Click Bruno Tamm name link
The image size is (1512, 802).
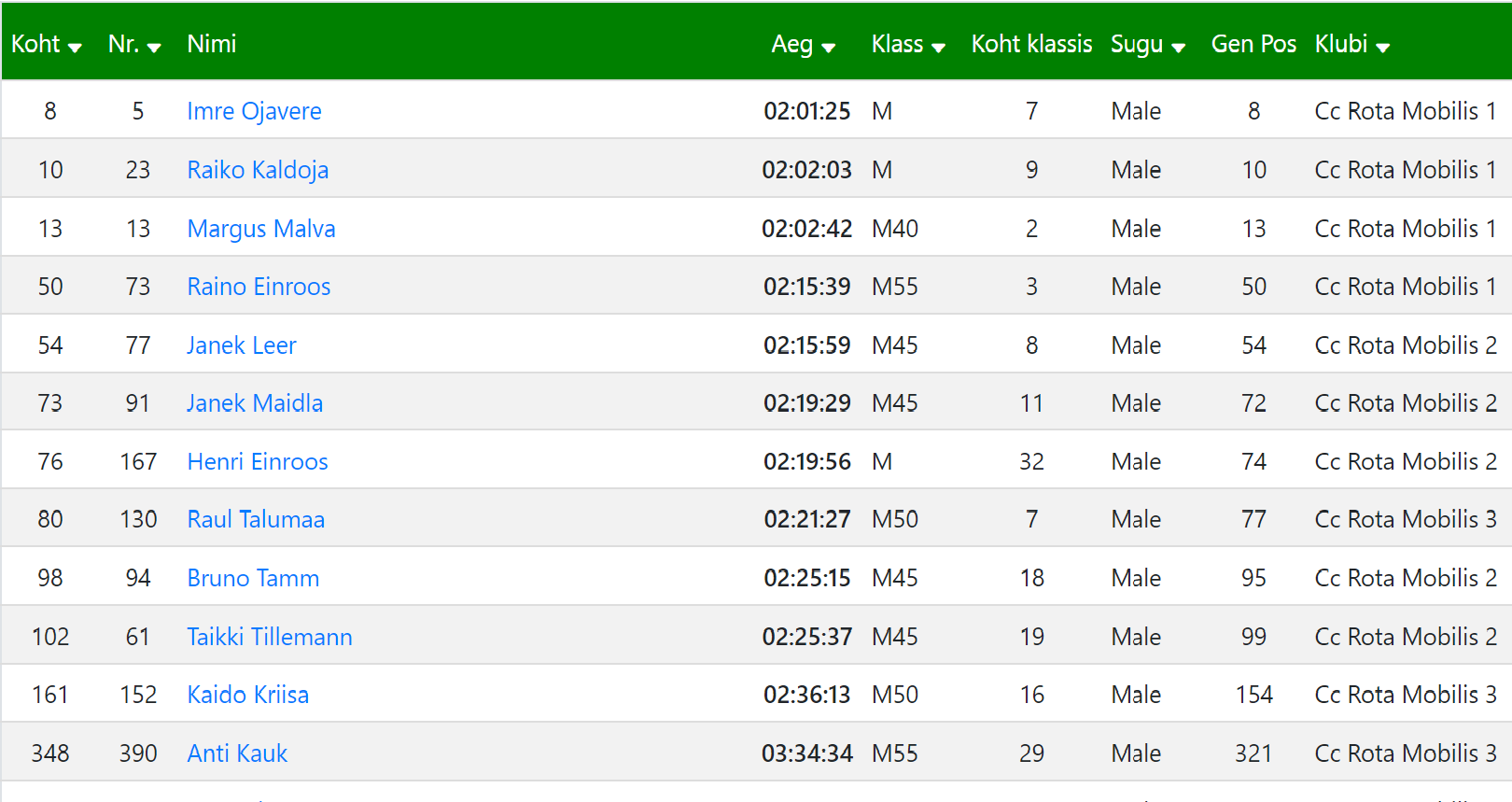pyautogui.click(x=253, y=578)
